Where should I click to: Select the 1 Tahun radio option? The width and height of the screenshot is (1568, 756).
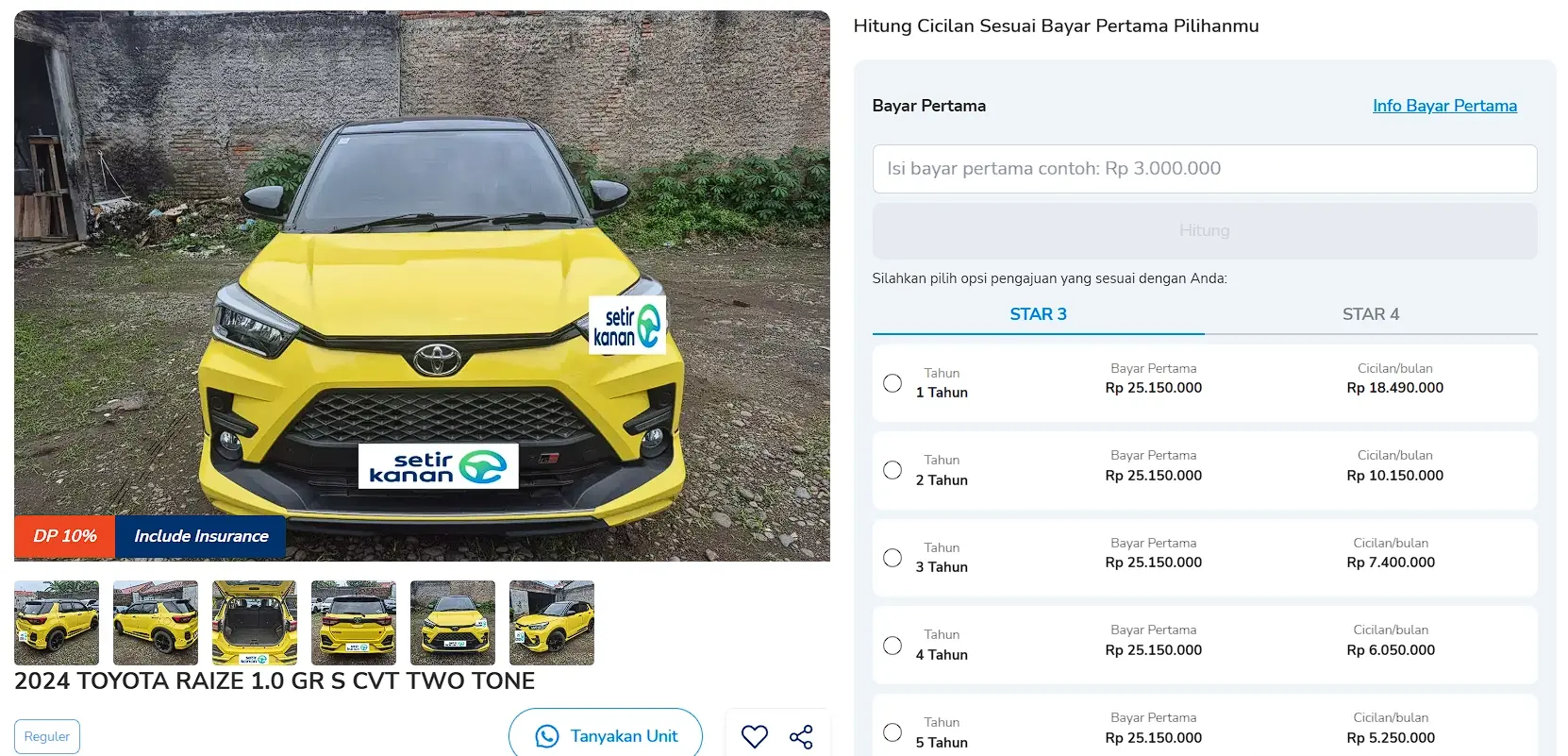892,383
